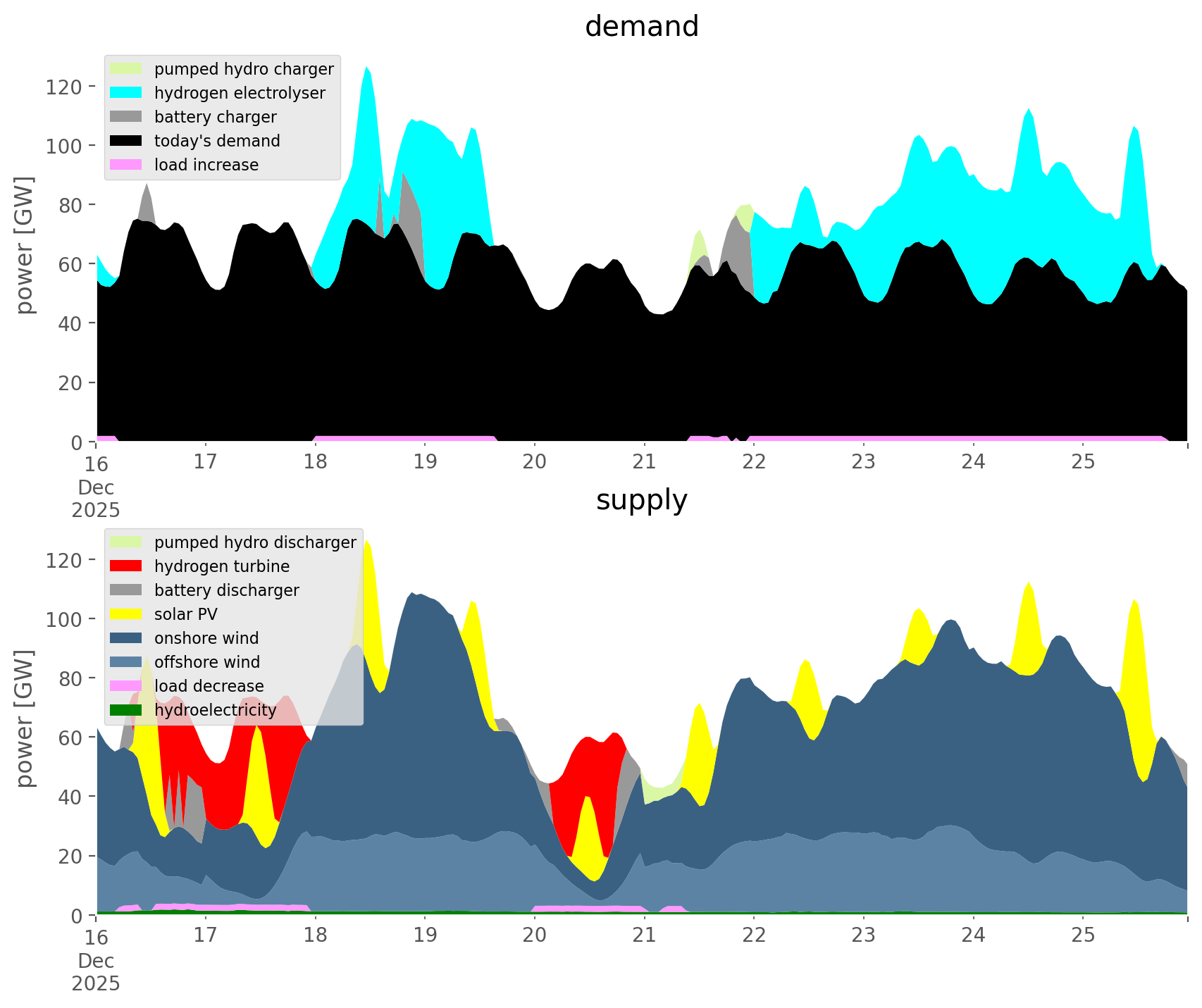Click the 'offshore wind' legend label
Image resolution: width=1202 pixels, height=1008 pixels.
(x=206, y=662)
